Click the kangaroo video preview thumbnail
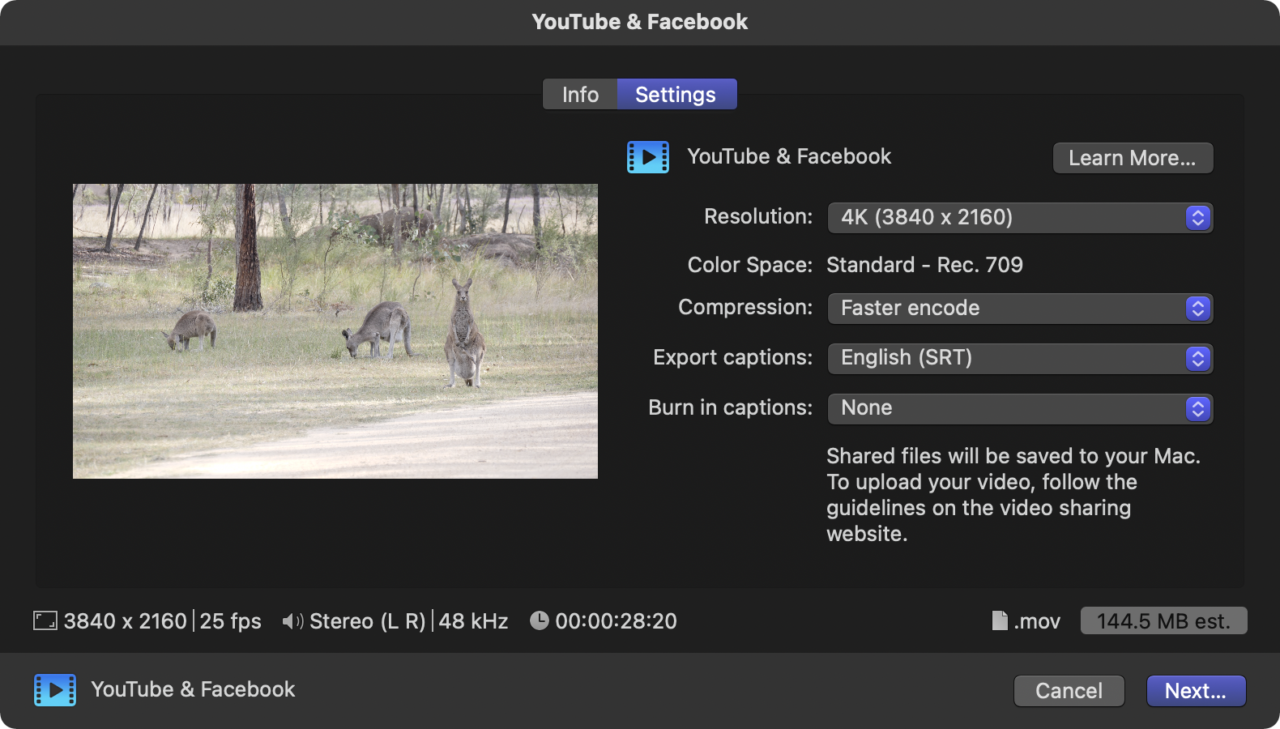 click(x=335, y=331)
